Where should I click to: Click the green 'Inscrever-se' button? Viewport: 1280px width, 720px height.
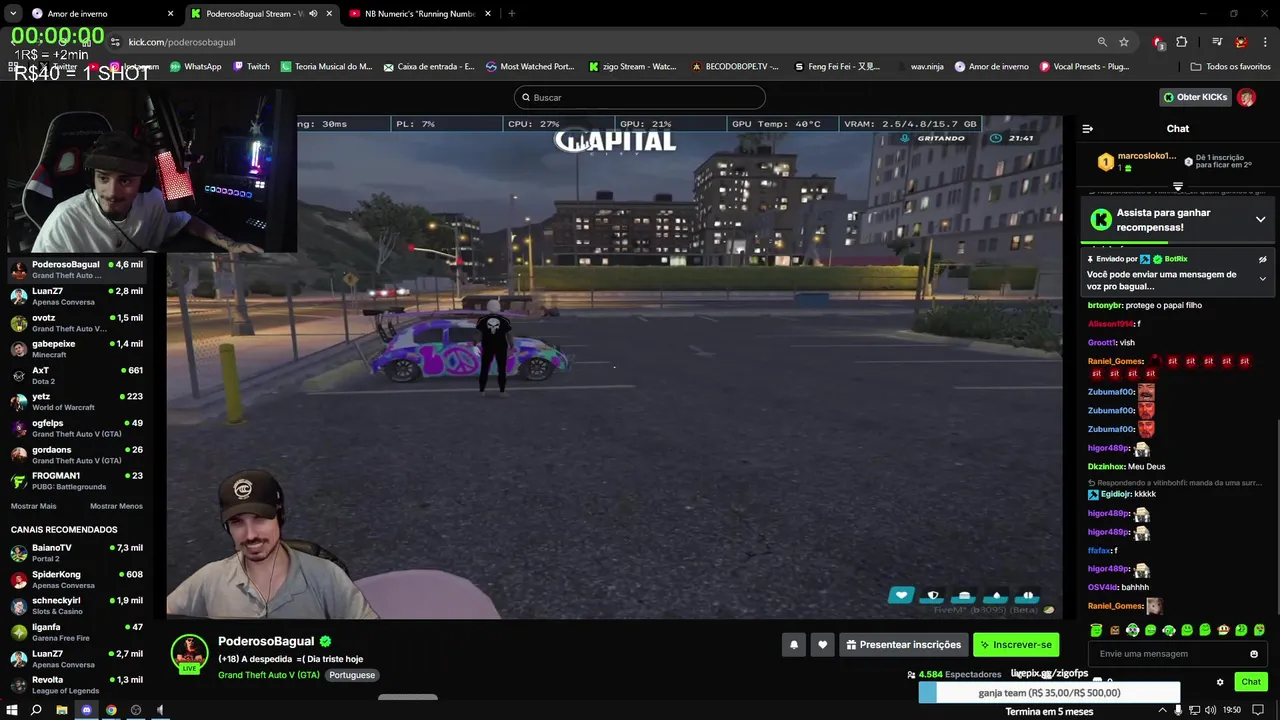[1016, 645]
